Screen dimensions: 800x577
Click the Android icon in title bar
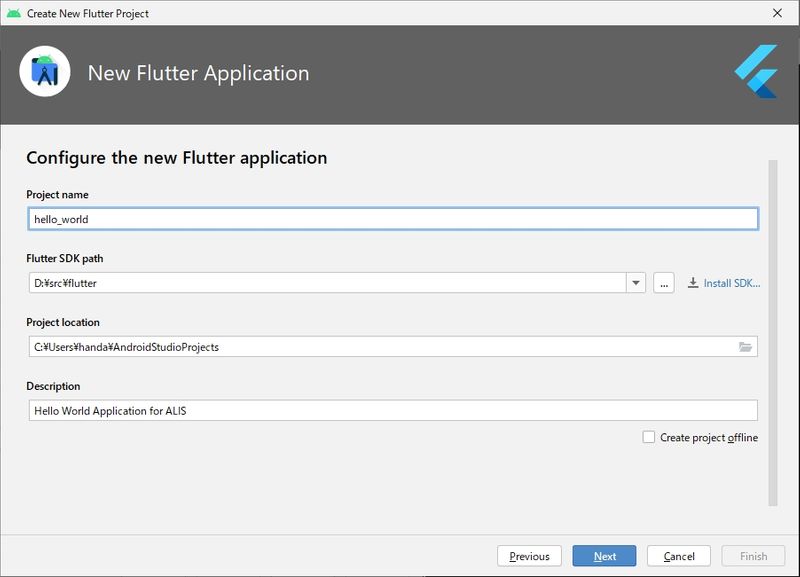pyautogui.click(x=12, y=13)
